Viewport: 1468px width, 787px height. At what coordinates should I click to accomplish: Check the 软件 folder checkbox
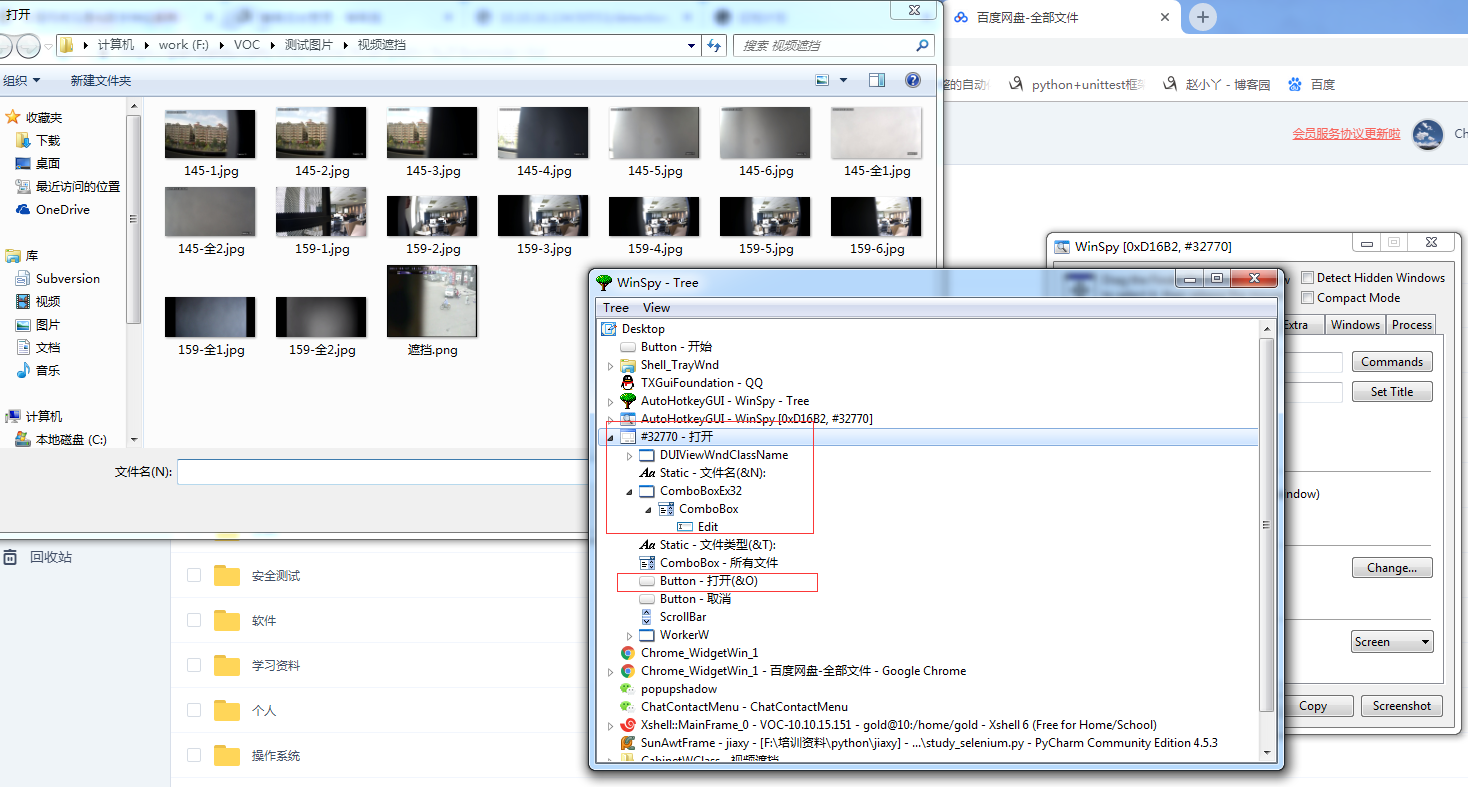[x=194, y=620]
